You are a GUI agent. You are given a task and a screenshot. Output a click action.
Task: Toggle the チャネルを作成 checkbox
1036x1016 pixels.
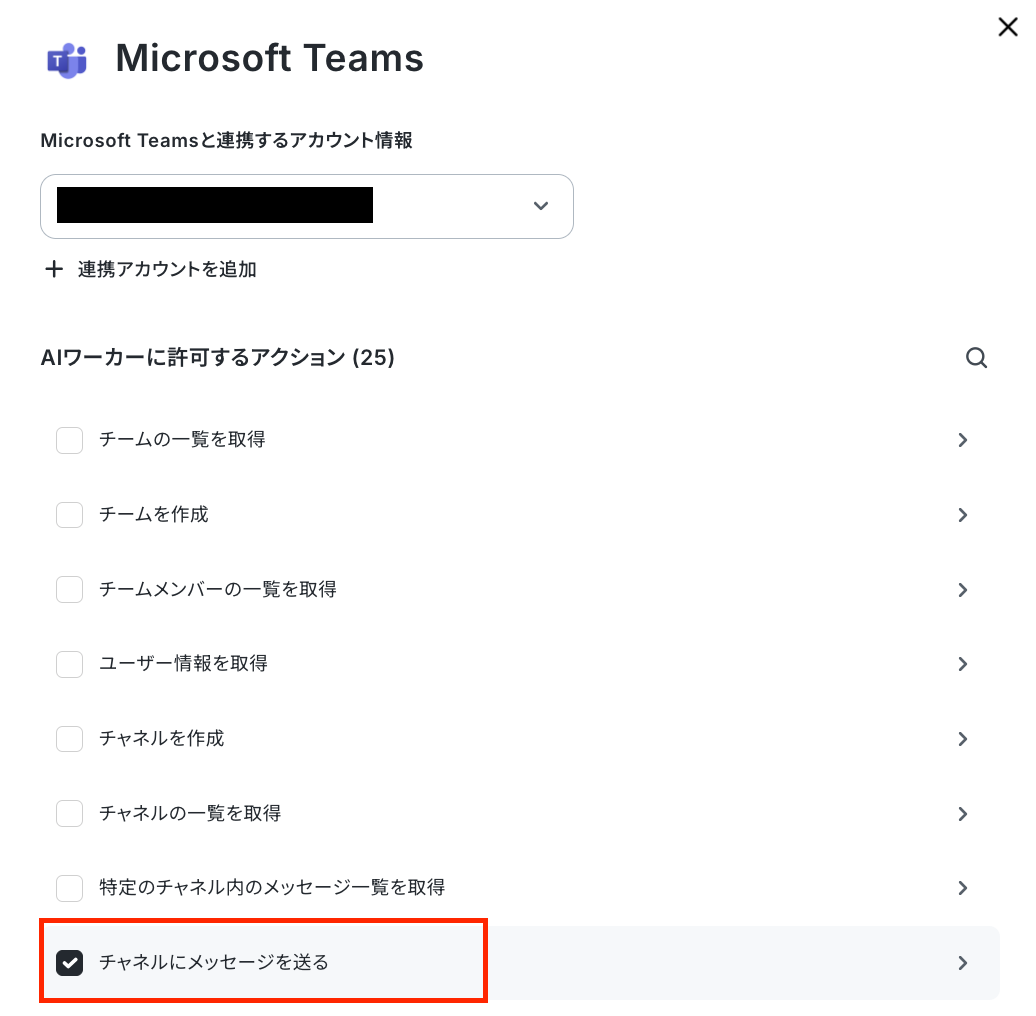coord(69,739)
